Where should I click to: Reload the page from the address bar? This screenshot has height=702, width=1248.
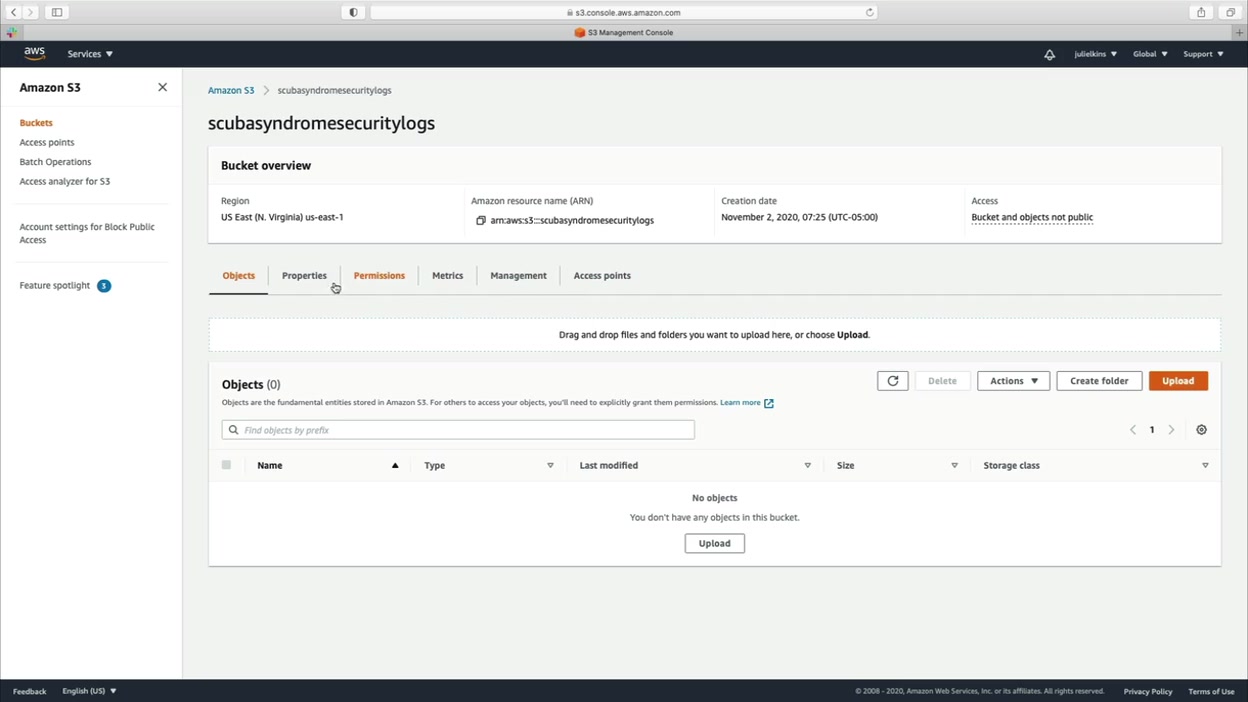tap(870, 12)
